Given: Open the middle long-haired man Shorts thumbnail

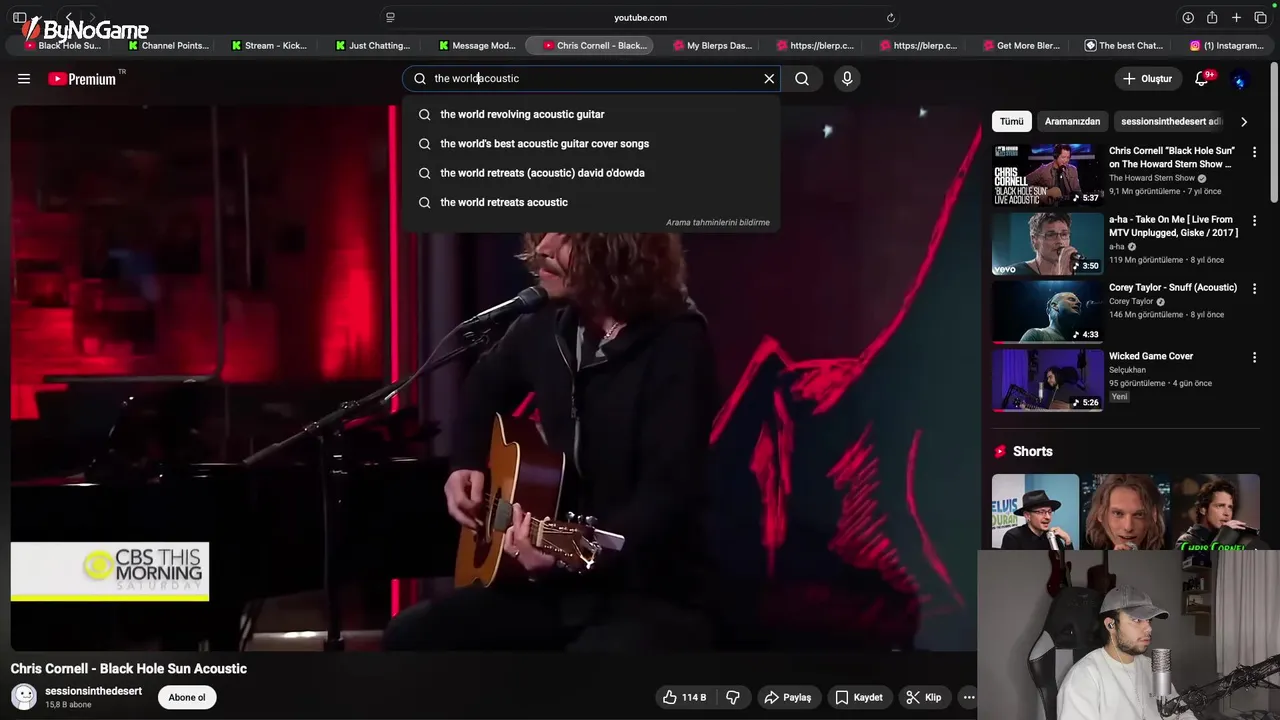Looking at the screenshot, I should tap(1125, 511).
